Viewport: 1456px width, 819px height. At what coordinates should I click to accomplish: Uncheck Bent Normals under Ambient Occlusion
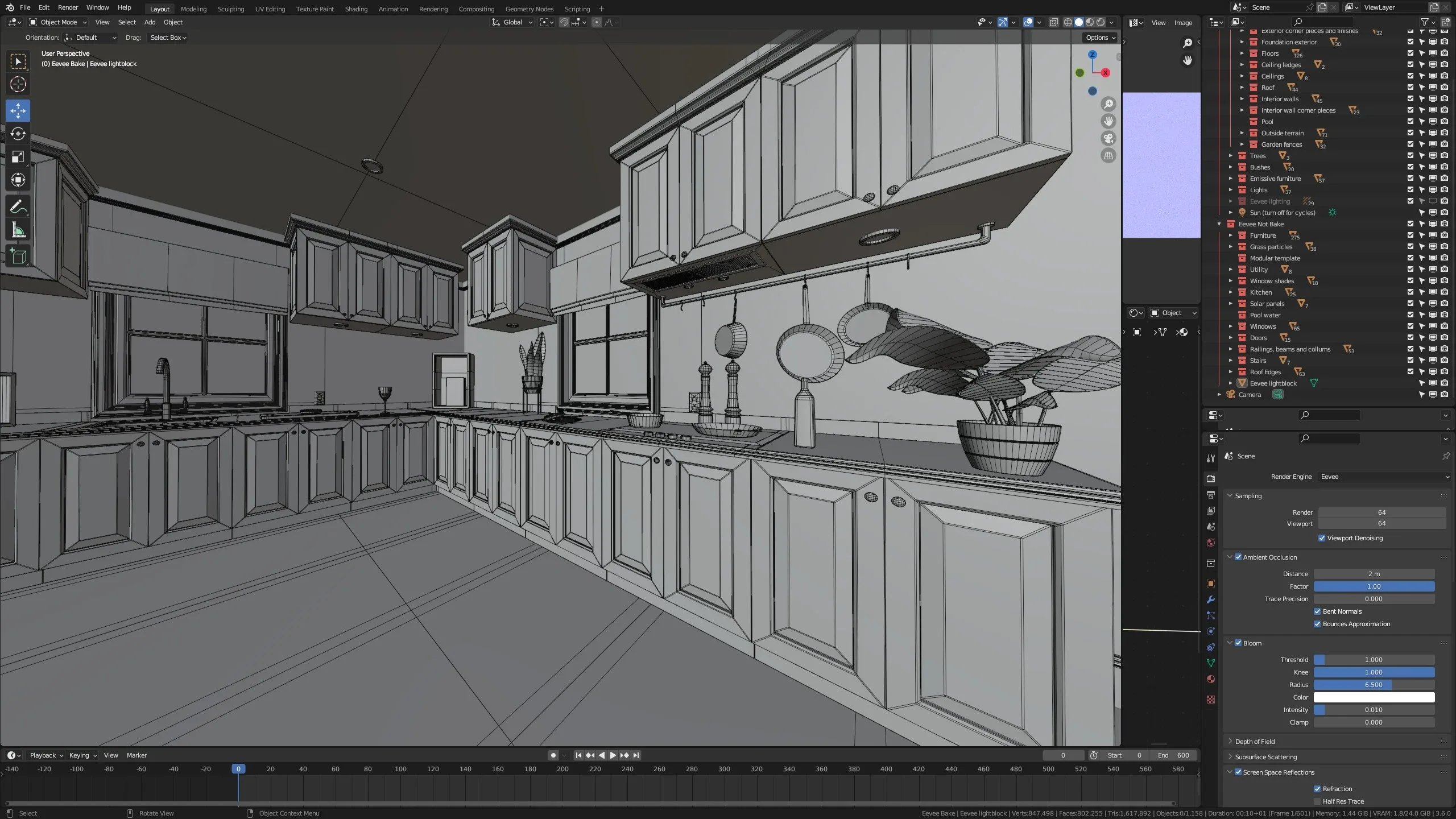pyautogui.click(x=1317, y=611)
